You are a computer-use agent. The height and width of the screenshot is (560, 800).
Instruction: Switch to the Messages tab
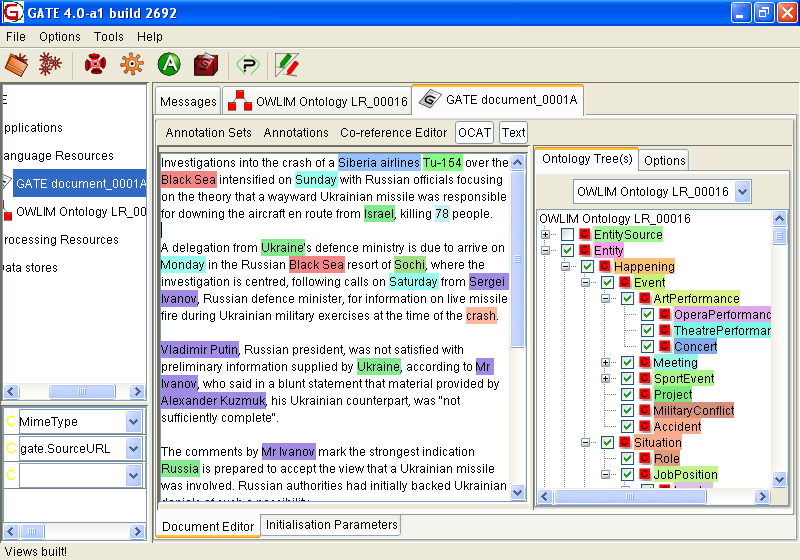pos(188,101)
